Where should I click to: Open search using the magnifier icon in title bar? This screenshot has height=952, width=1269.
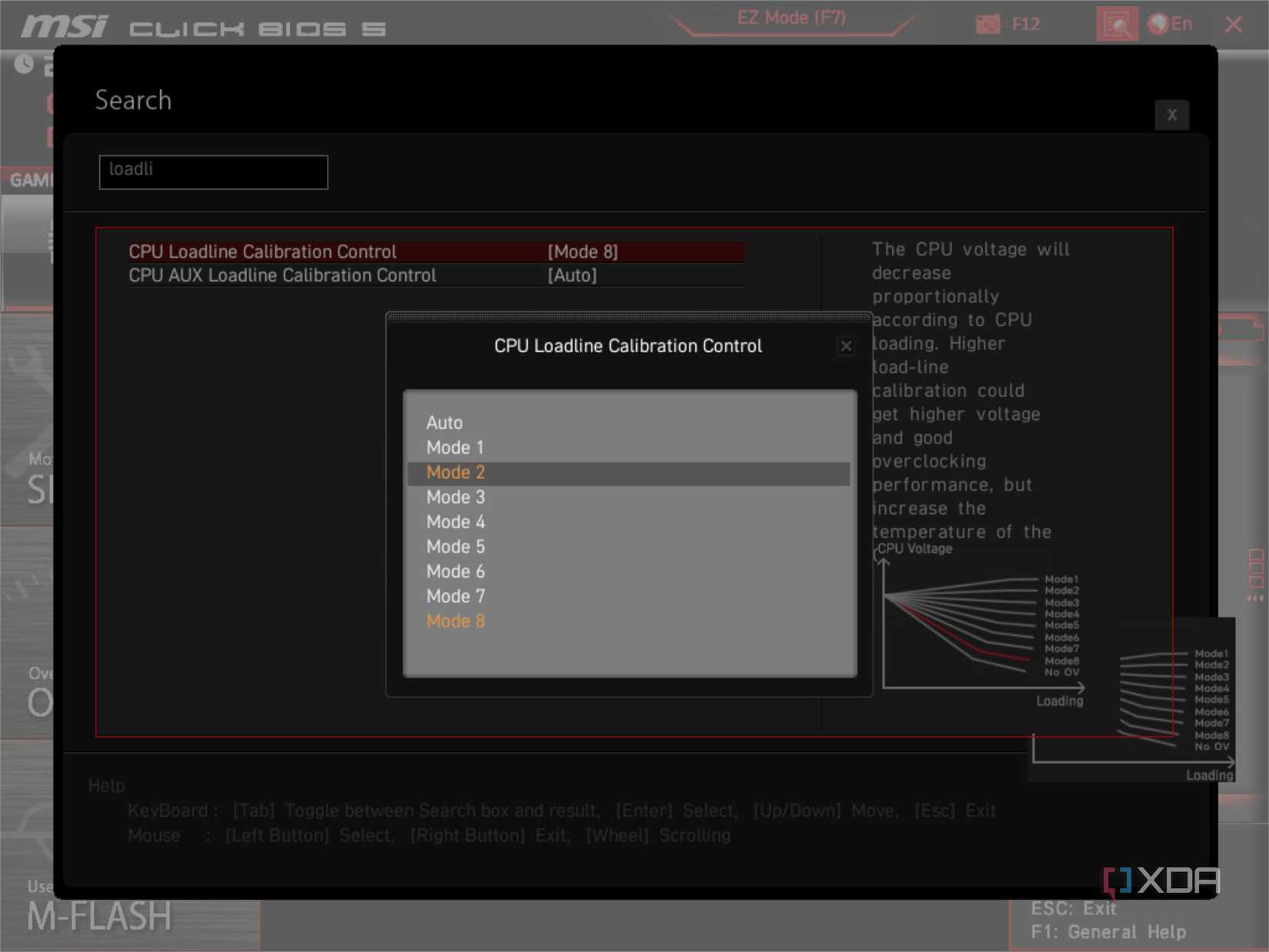(x=1116, y=24)
